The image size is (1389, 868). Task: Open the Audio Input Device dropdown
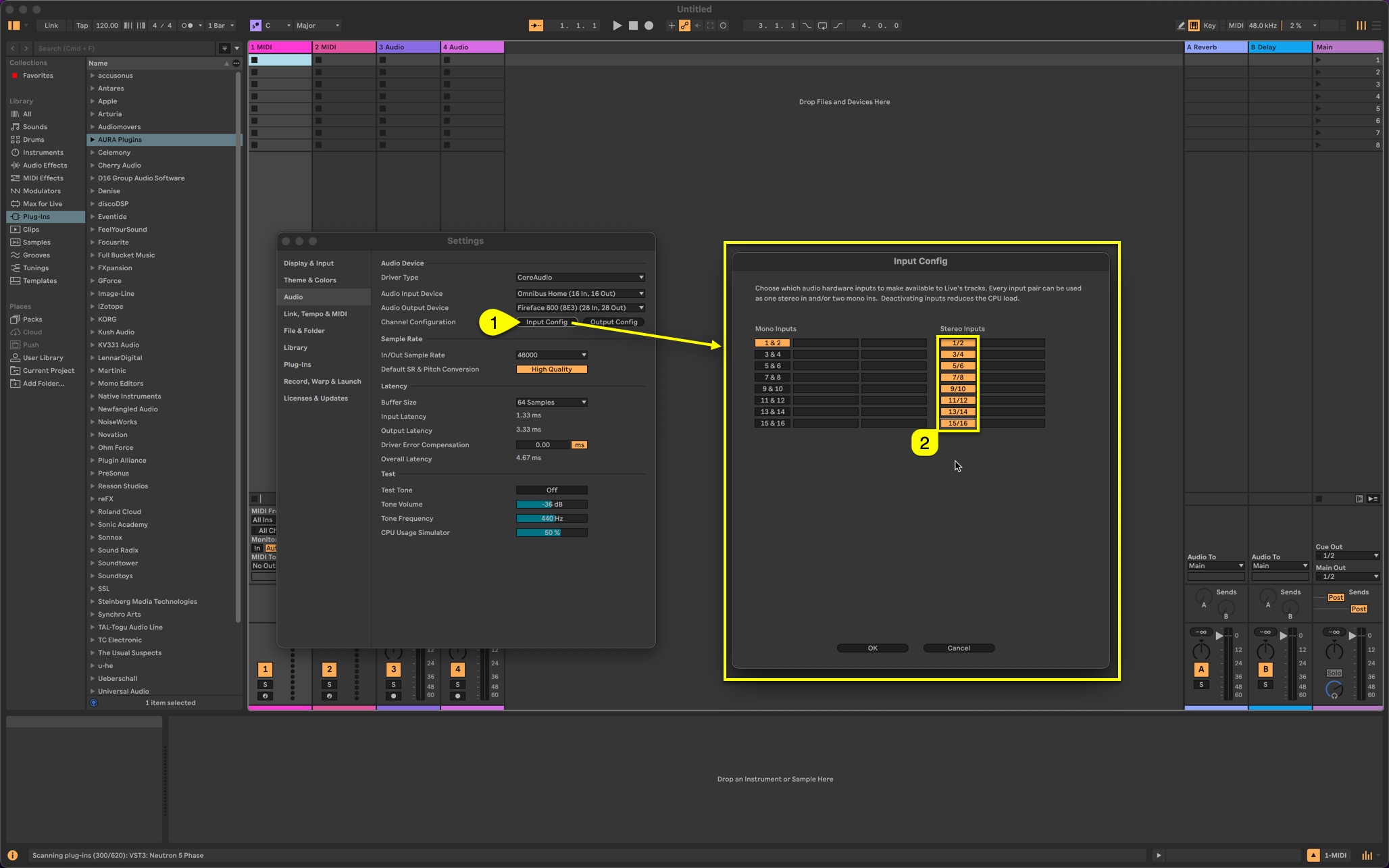point(580,294)
